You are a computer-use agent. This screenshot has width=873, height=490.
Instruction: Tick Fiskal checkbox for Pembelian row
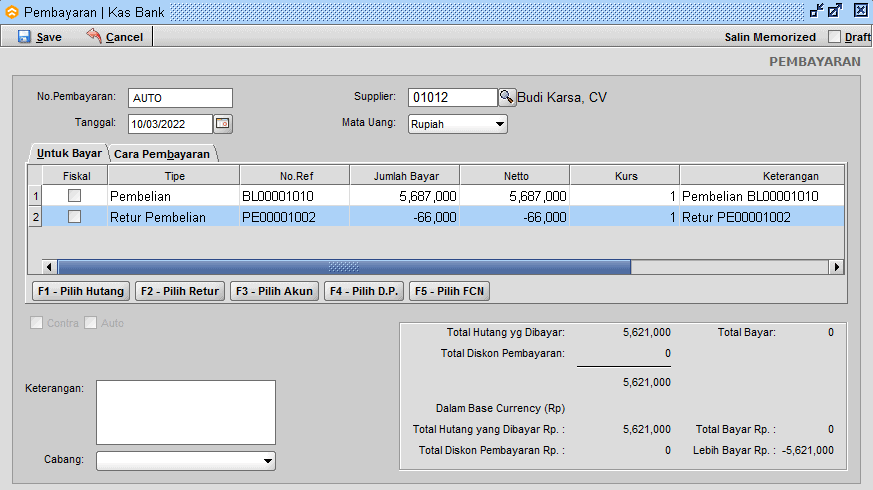(x=74, y=195)
